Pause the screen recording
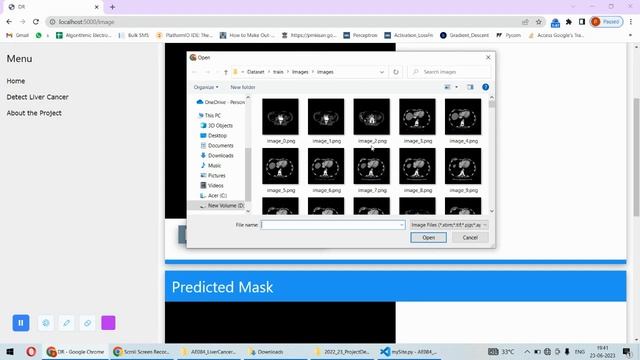Image resolution: width=640 pixels, height=360 pixels. [21, 323]
